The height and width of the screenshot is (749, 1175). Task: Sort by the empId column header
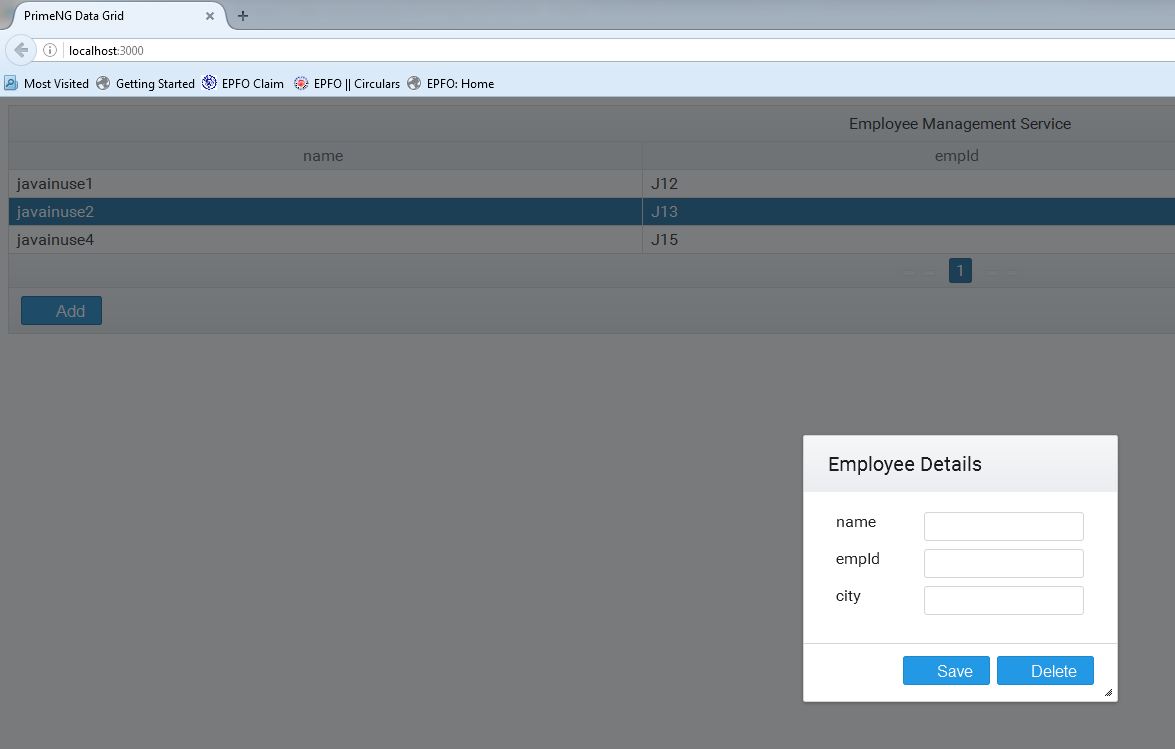coord(908,156)
